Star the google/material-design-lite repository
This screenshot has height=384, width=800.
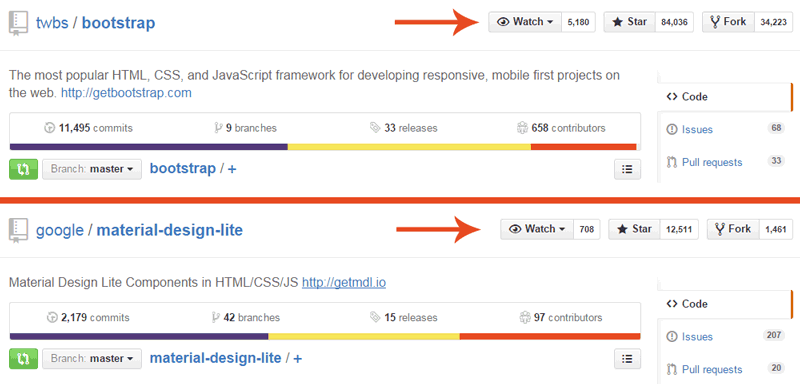tap(635, 229)
